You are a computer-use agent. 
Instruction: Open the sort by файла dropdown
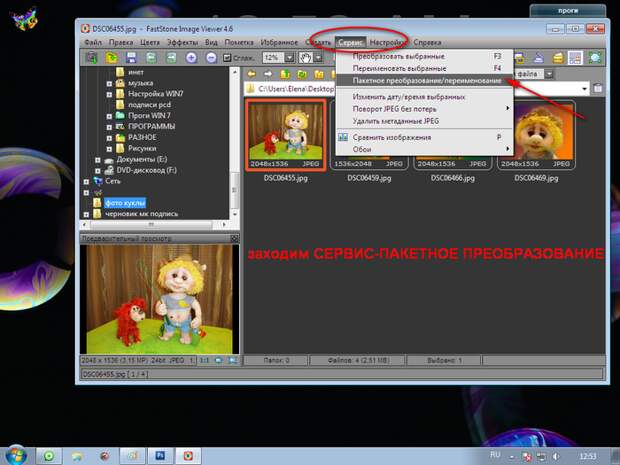pyautogui.click(x=549, y=74)
